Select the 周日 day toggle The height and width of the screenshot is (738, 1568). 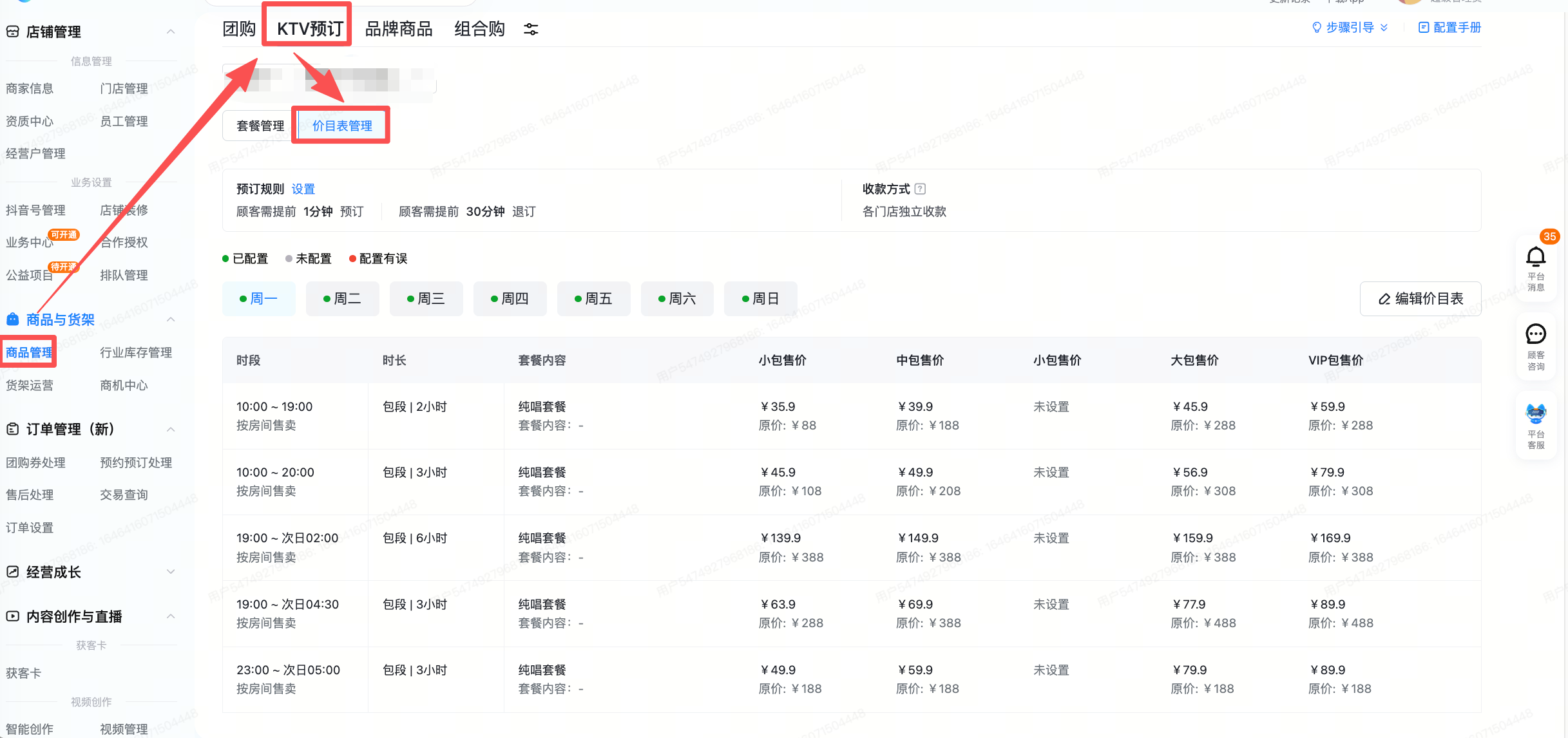click(x=761, y=299)
